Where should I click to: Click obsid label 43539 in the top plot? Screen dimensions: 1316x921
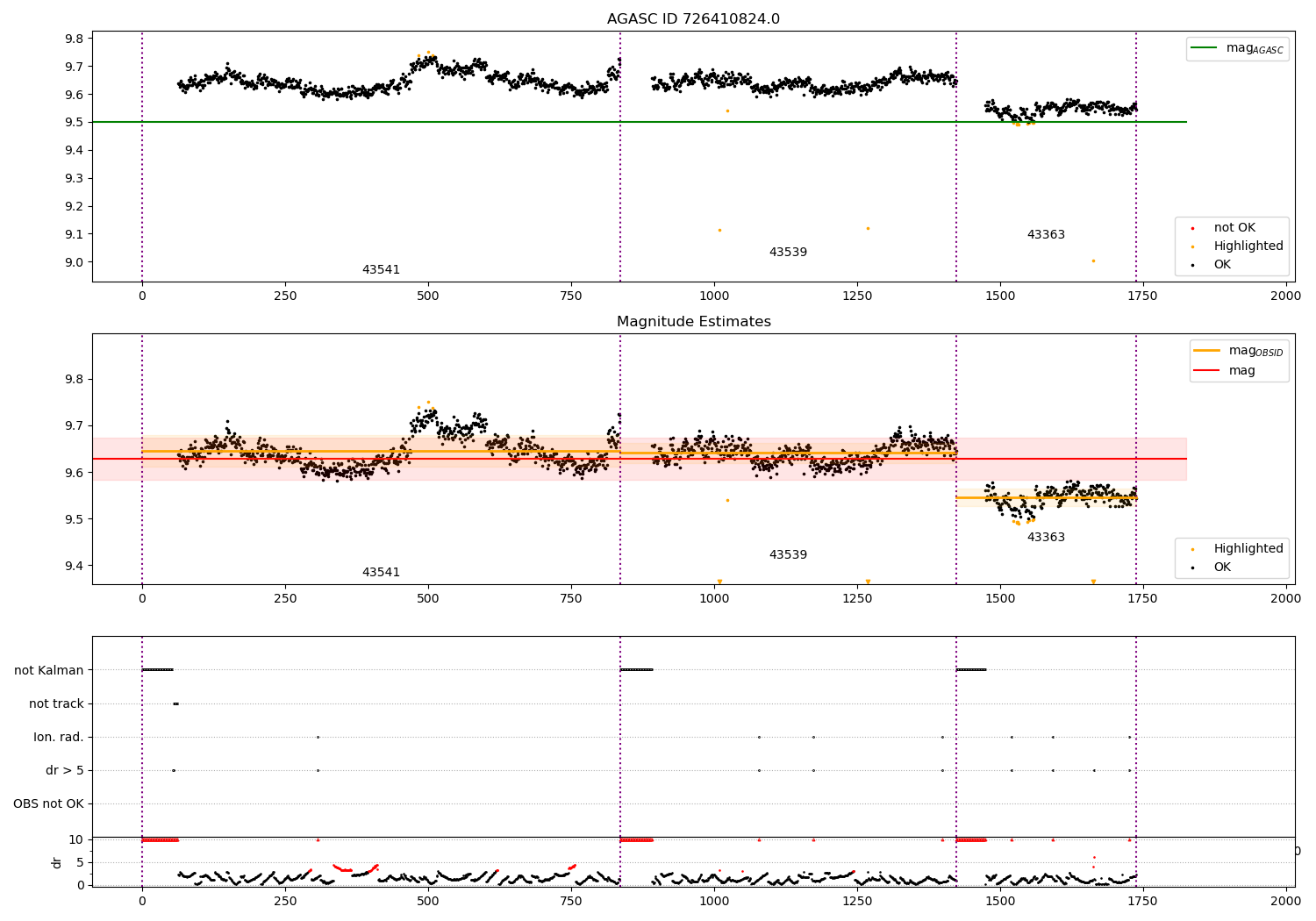pos(788,253)
